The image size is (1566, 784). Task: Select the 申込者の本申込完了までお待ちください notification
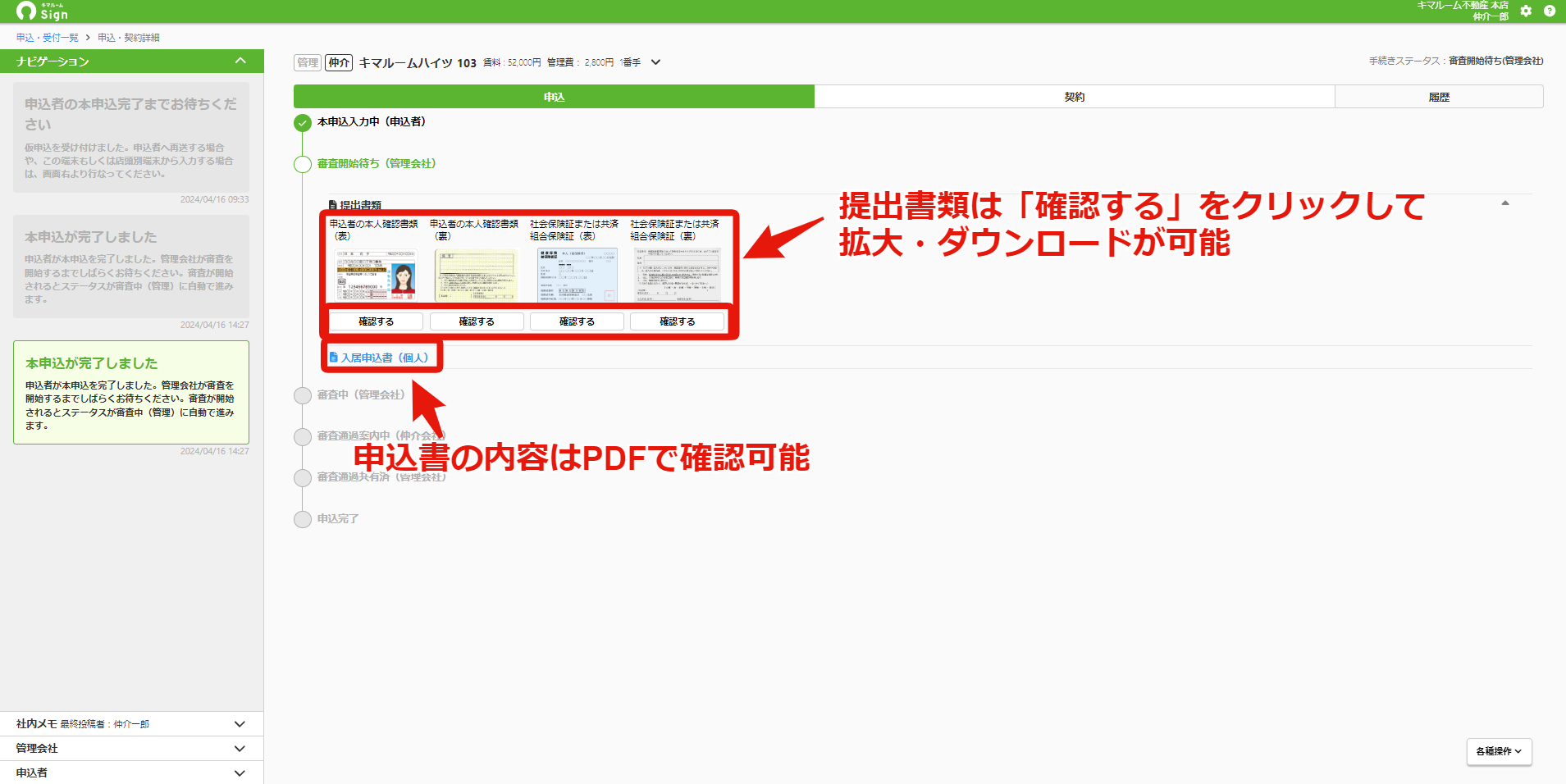(x=131, y=137)
